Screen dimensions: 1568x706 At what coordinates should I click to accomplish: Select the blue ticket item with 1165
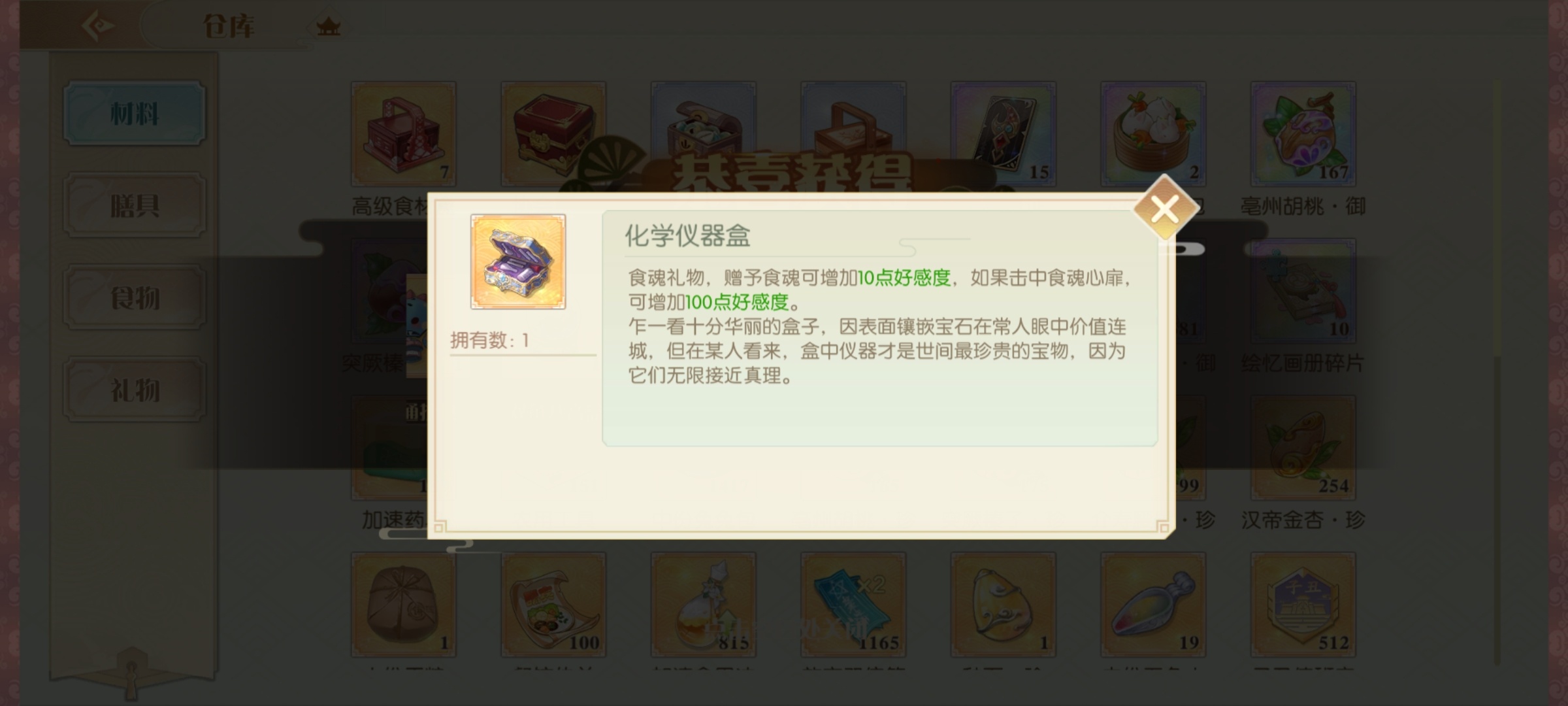pos(853,605)
